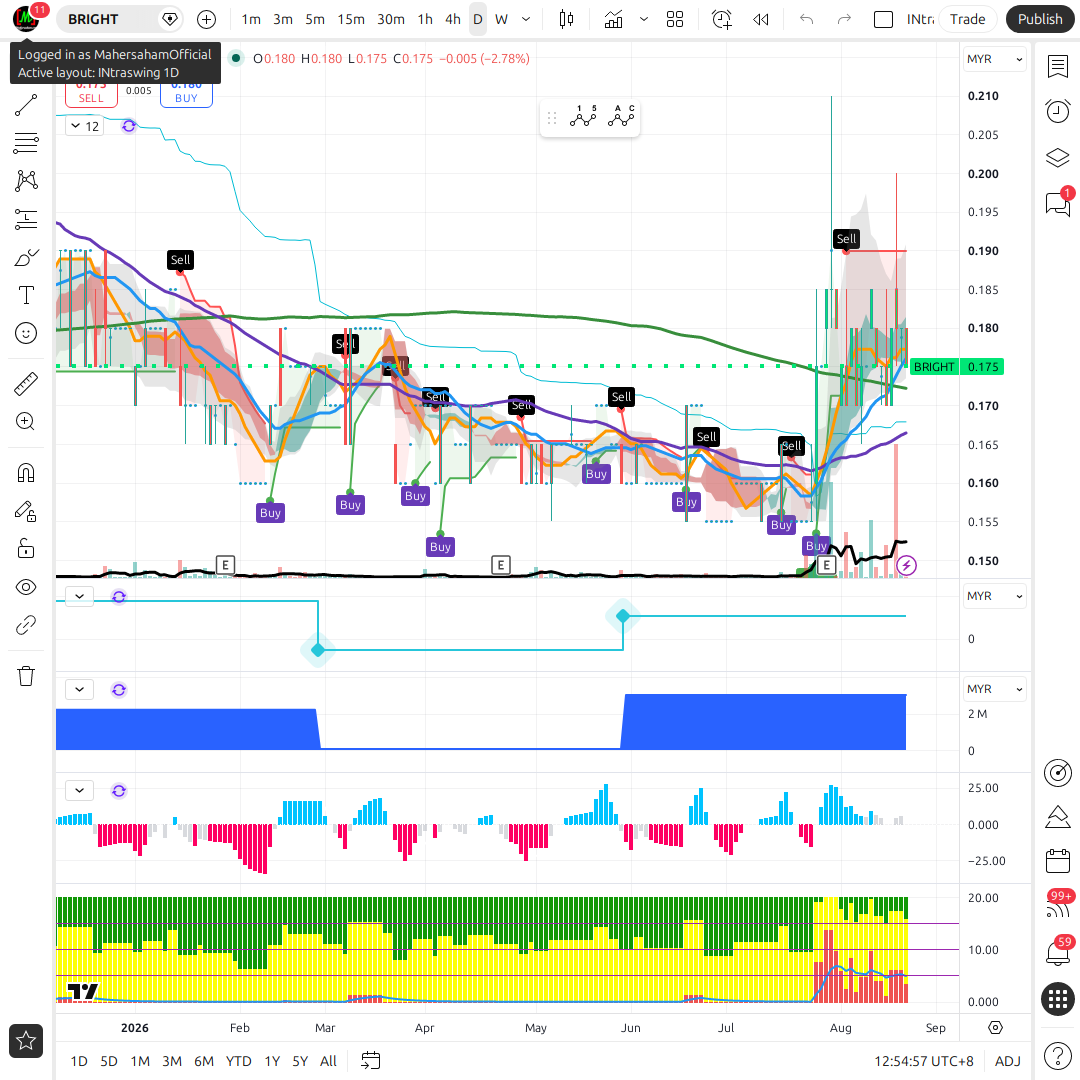Image resolution: width=1080 pixels, height=1080 pixels.
Task: Activate the zoom in tool
Action: [25, 422]
